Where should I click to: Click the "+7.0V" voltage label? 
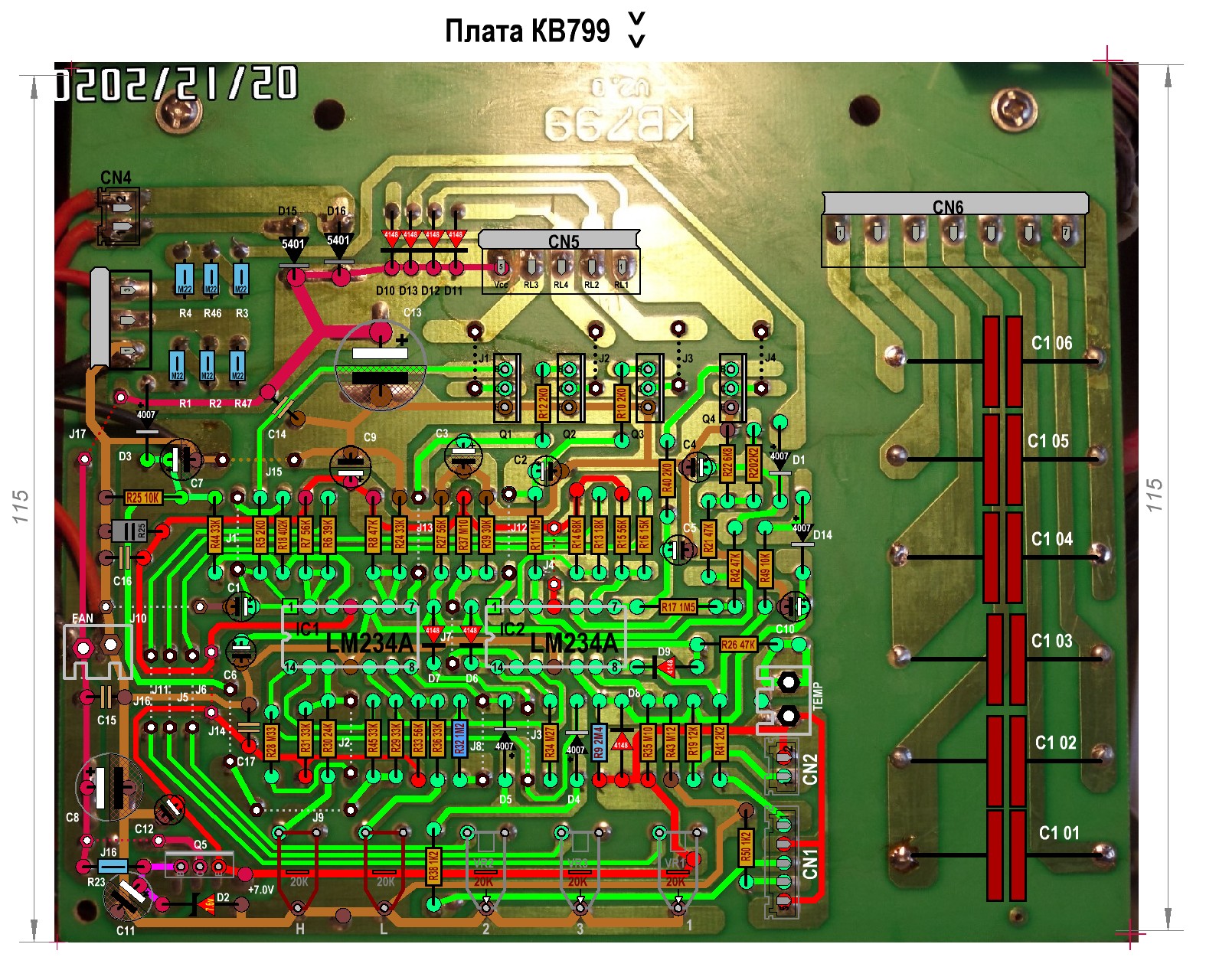pos(260,890)
